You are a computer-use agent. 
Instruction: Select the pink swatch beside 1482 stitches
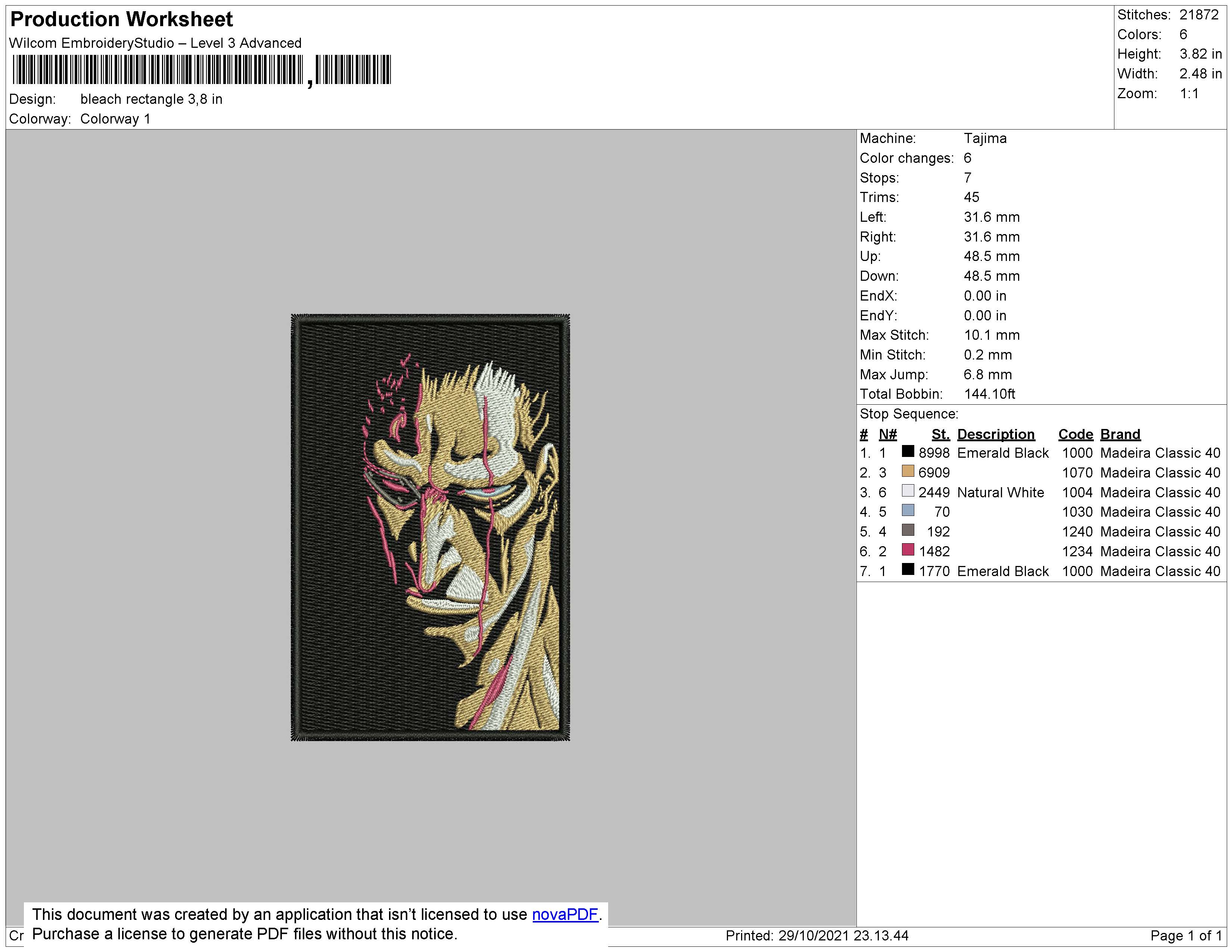[908, 550]
